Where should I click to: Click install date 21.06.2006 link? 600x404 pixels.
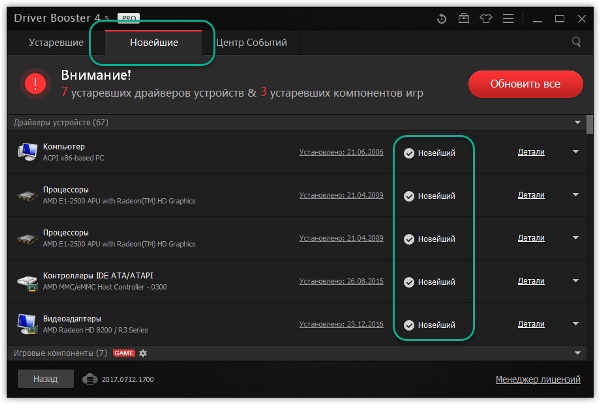coord(341,152)
